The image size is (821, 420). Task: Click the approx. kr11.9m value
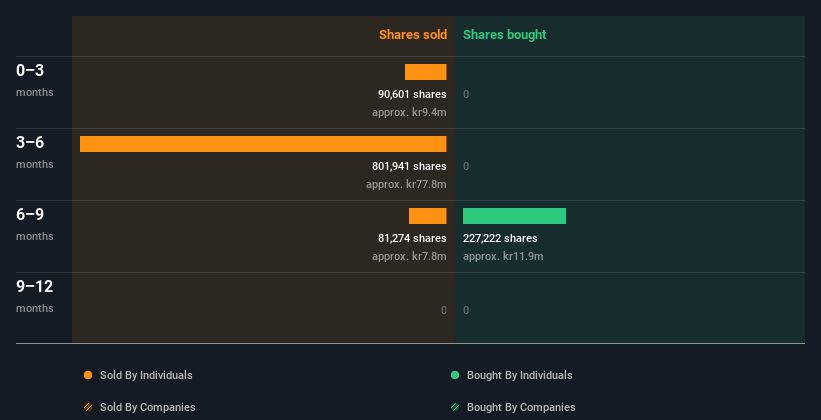click(x=503, y=256)
